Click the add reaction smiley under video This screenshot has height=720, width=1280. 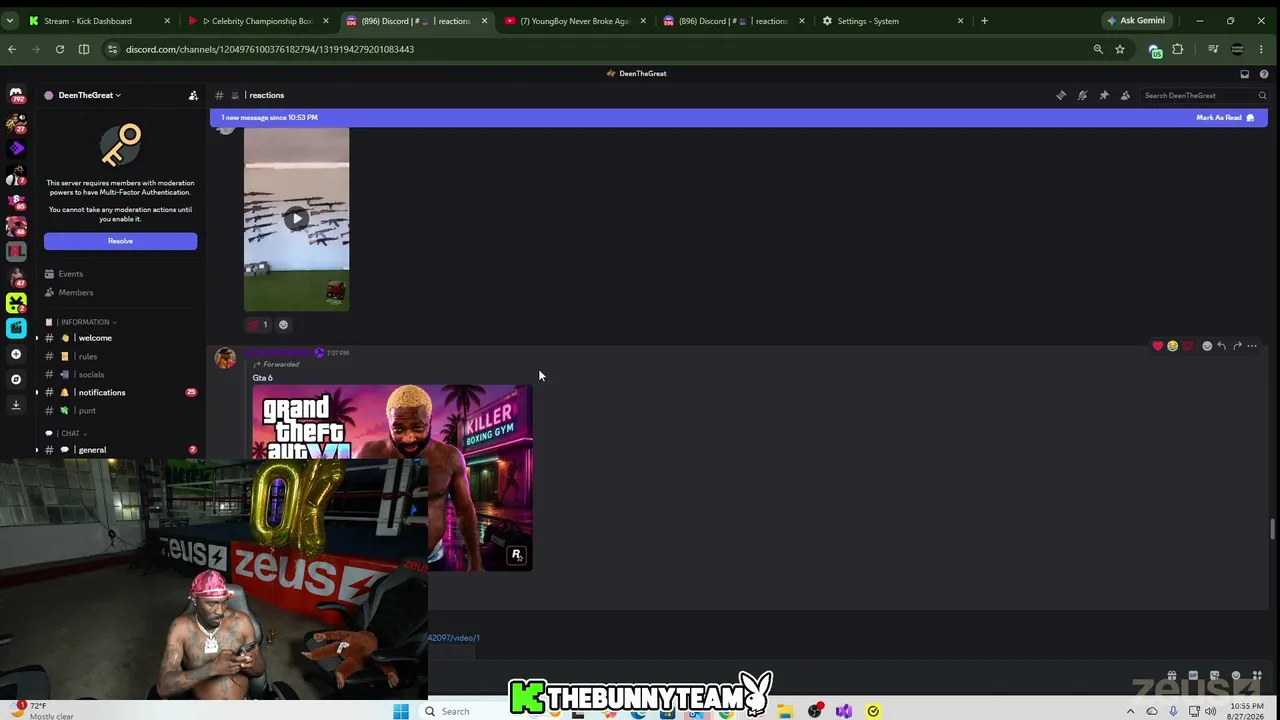pyautogui.click(x=283, y=325)
